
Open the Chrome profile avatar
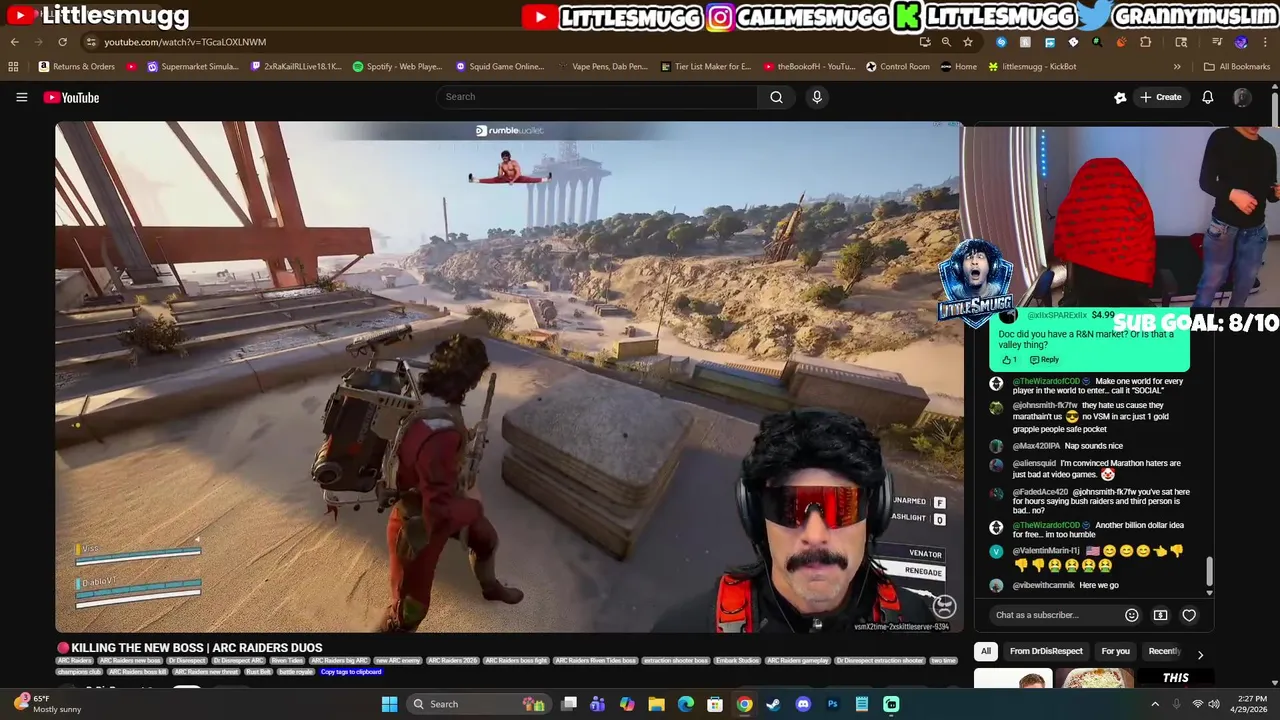[1241, 42]
